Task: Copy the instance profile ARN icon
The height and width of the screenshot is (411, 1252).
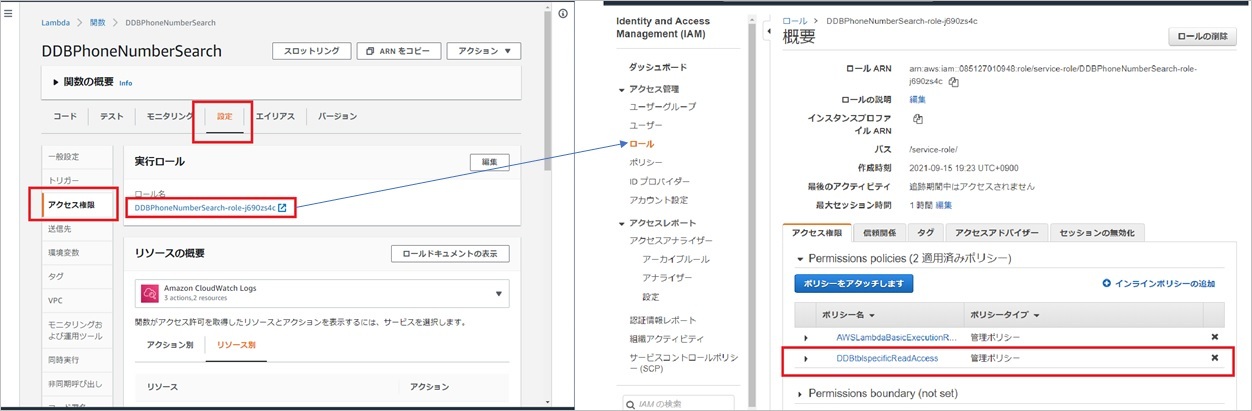Action: tap(917, 119)
